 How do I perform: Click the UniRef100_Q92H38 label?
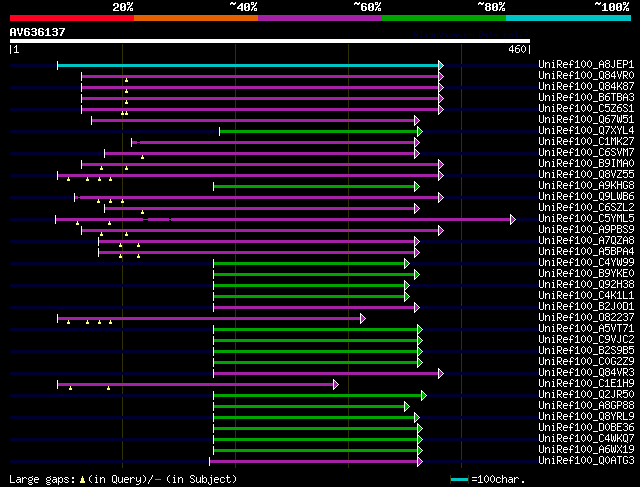click(586, 285)
